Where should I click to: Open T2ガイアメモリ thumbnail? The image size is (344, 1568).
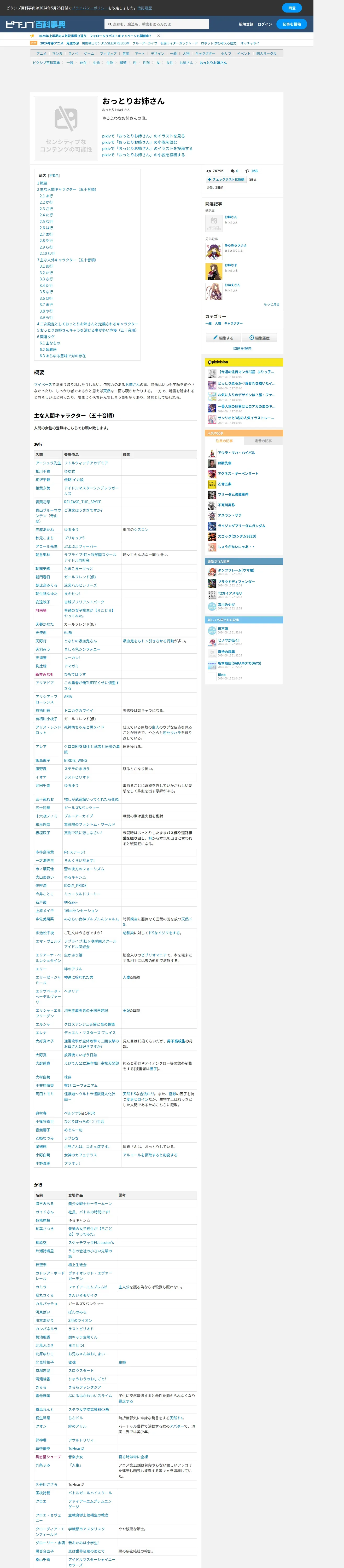(x=212, y=595)
